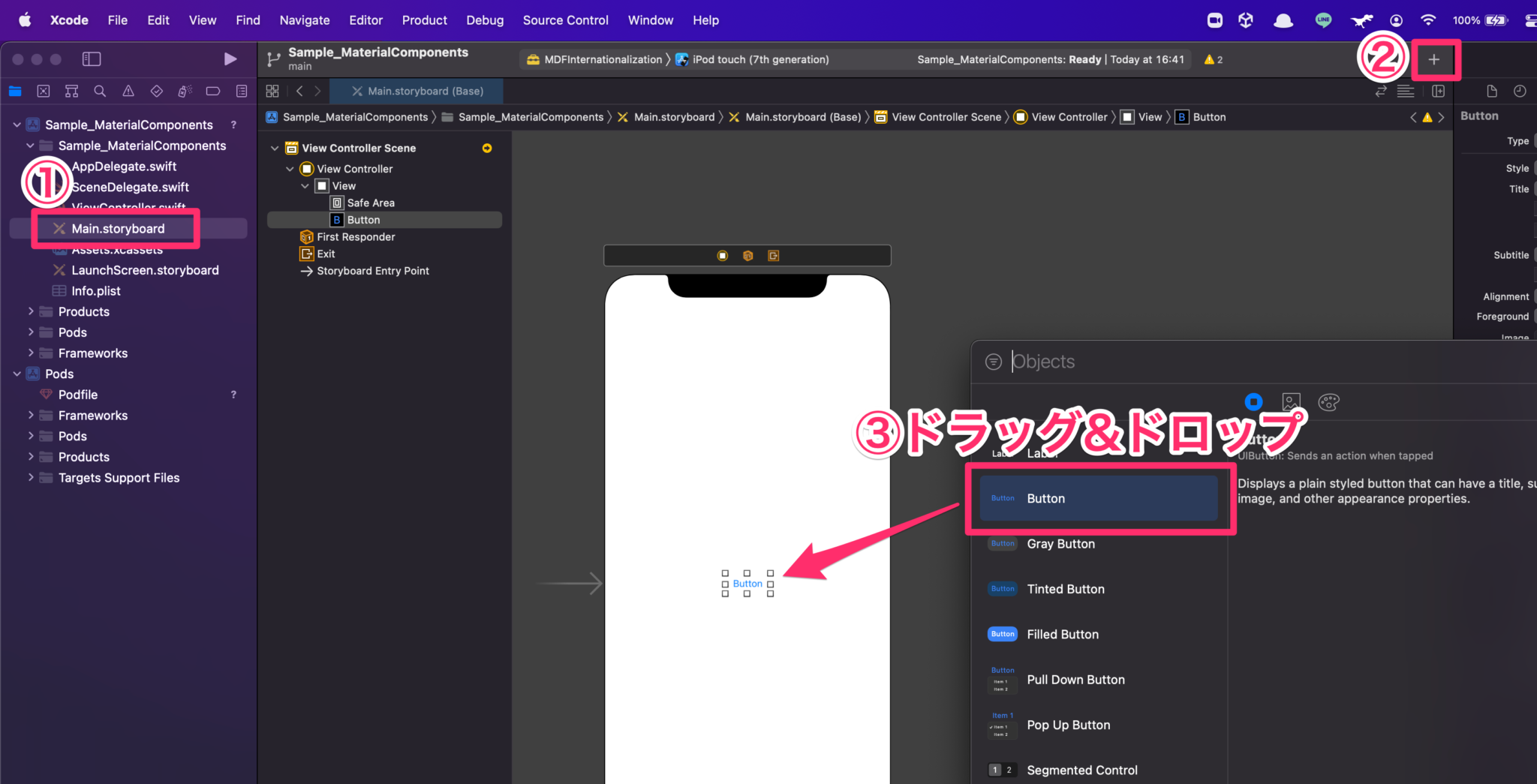The width and height of the screenshot is (1537, 784).
Task: Expand the Targets Support Files group
Action: [x=30, y=477]
